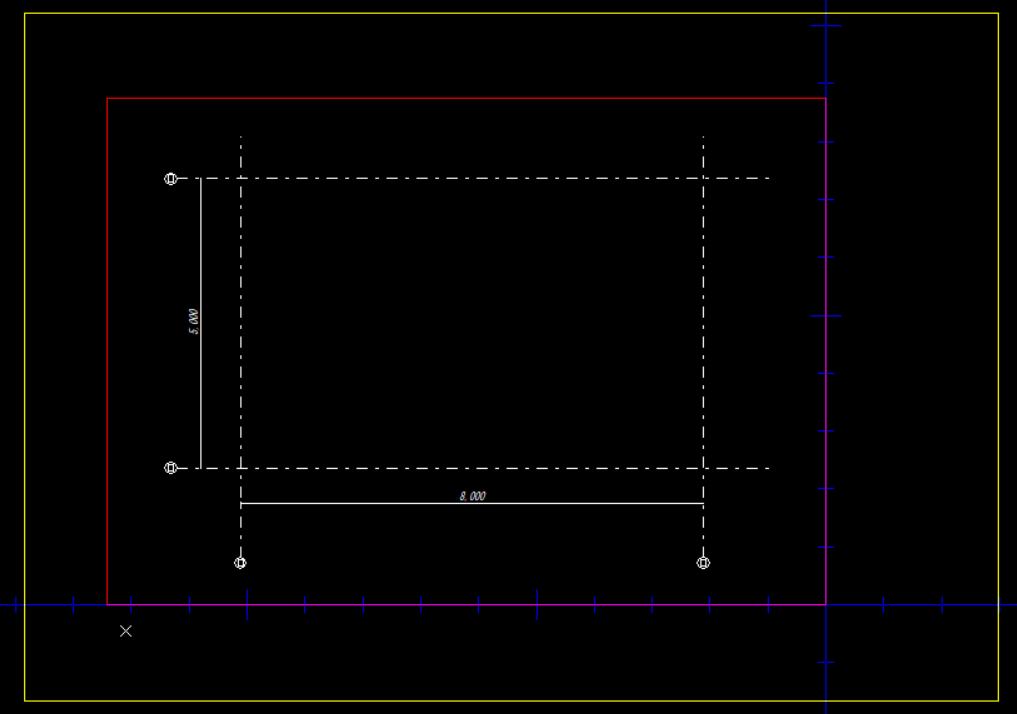Click the upper-left grid axis bubble
Viewport: 1017px width, 714px height.
171,179
